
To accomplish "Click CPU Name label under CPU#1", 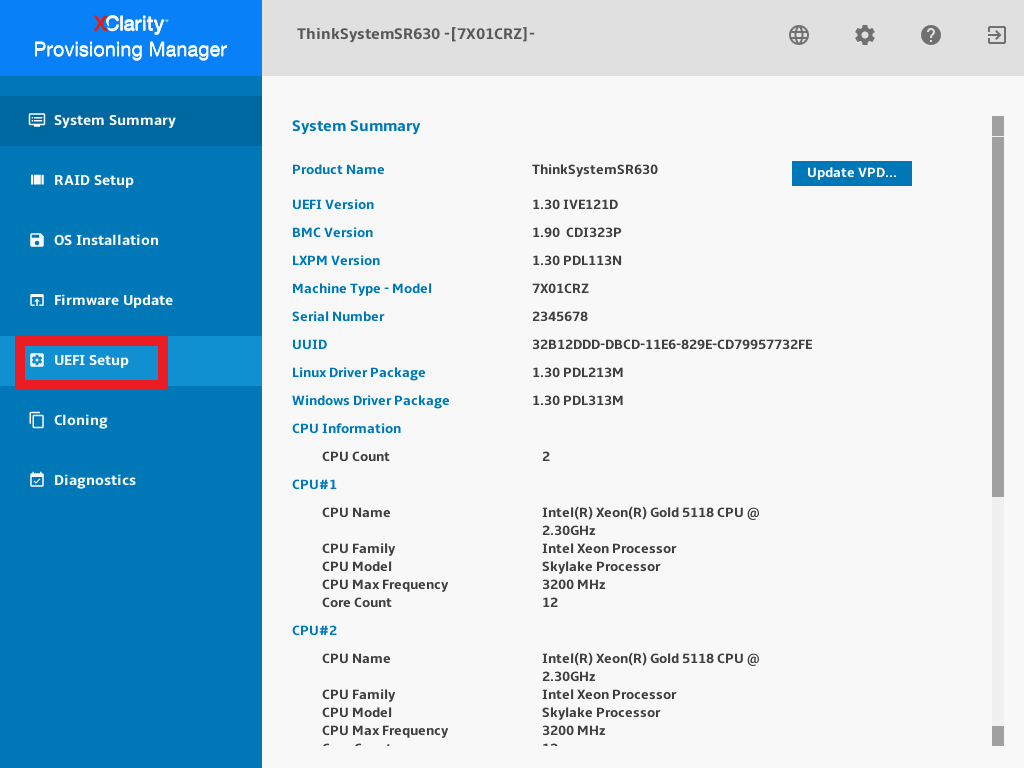I will (356, 513).
